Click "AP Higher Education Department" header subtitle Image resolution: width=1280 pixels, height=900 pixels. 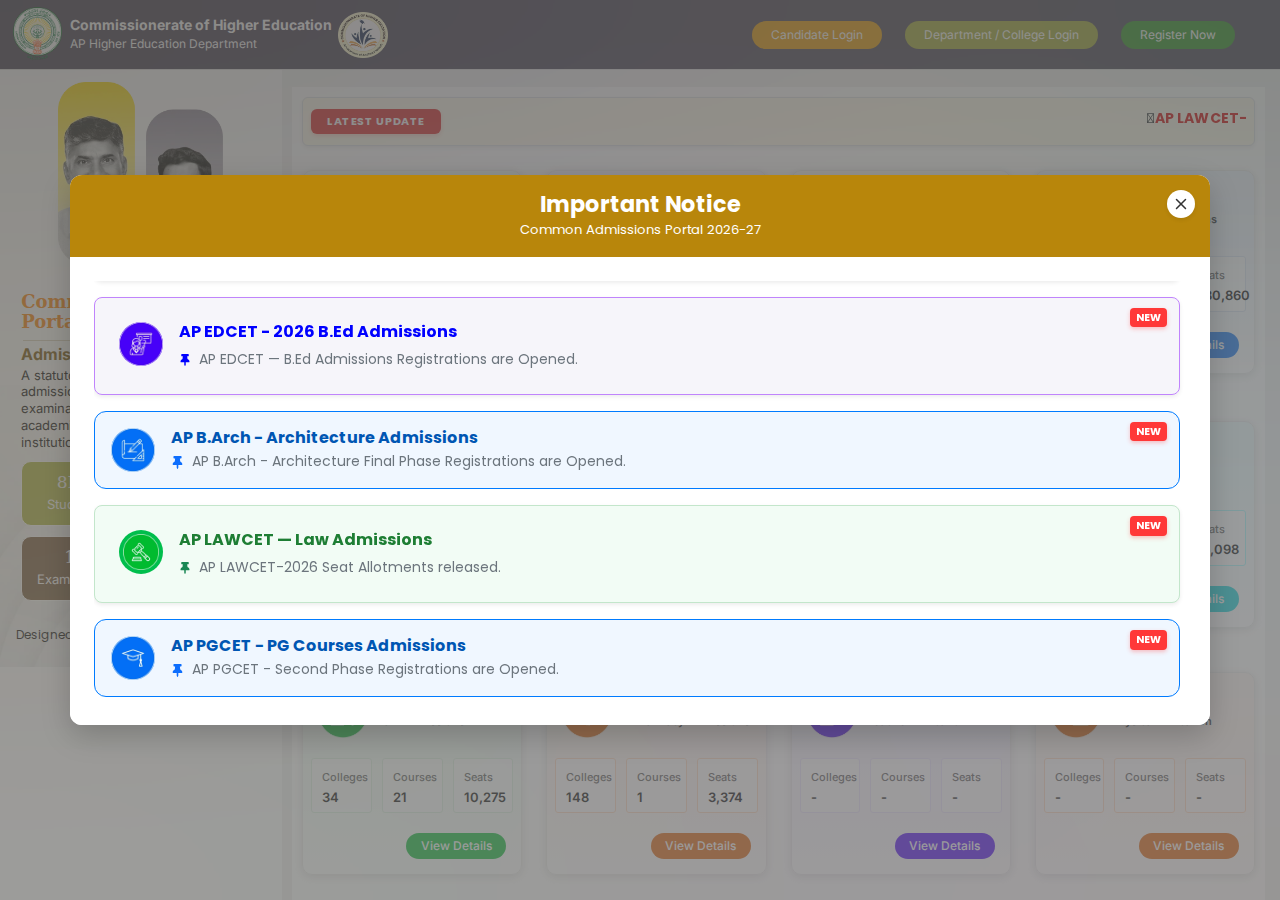[x=164, y=44]
